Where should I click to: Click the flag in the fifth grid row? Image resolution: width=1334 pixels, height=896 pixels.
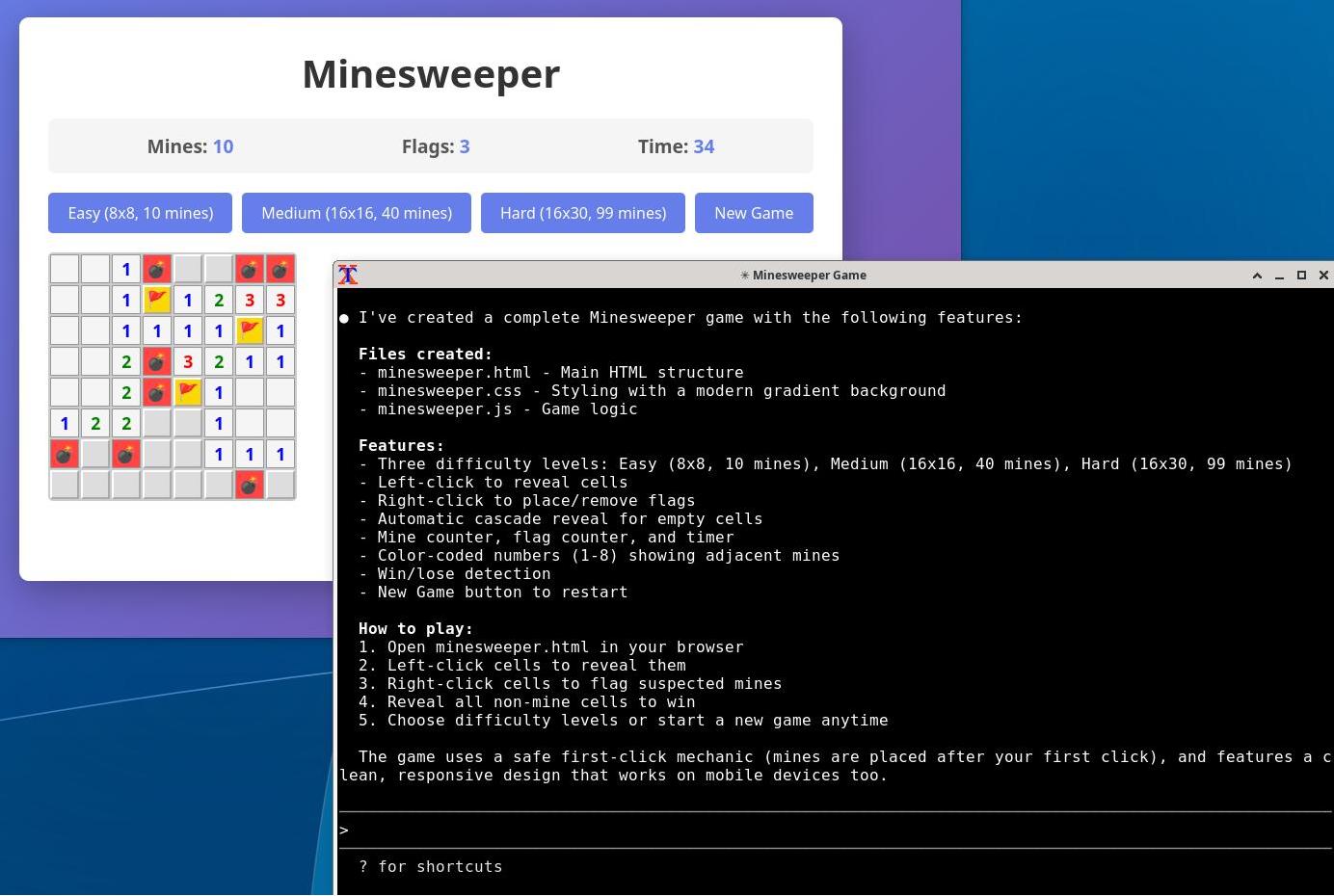click(188, 392)
